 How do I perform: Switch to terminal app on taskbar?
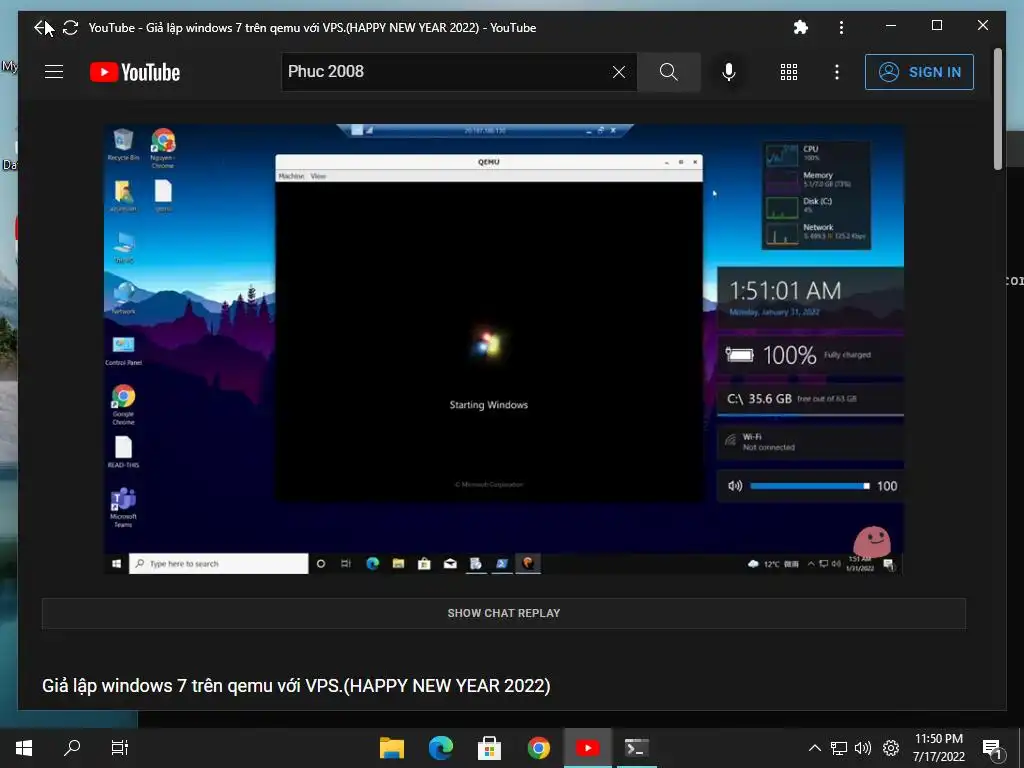click(x=636, y=748)
